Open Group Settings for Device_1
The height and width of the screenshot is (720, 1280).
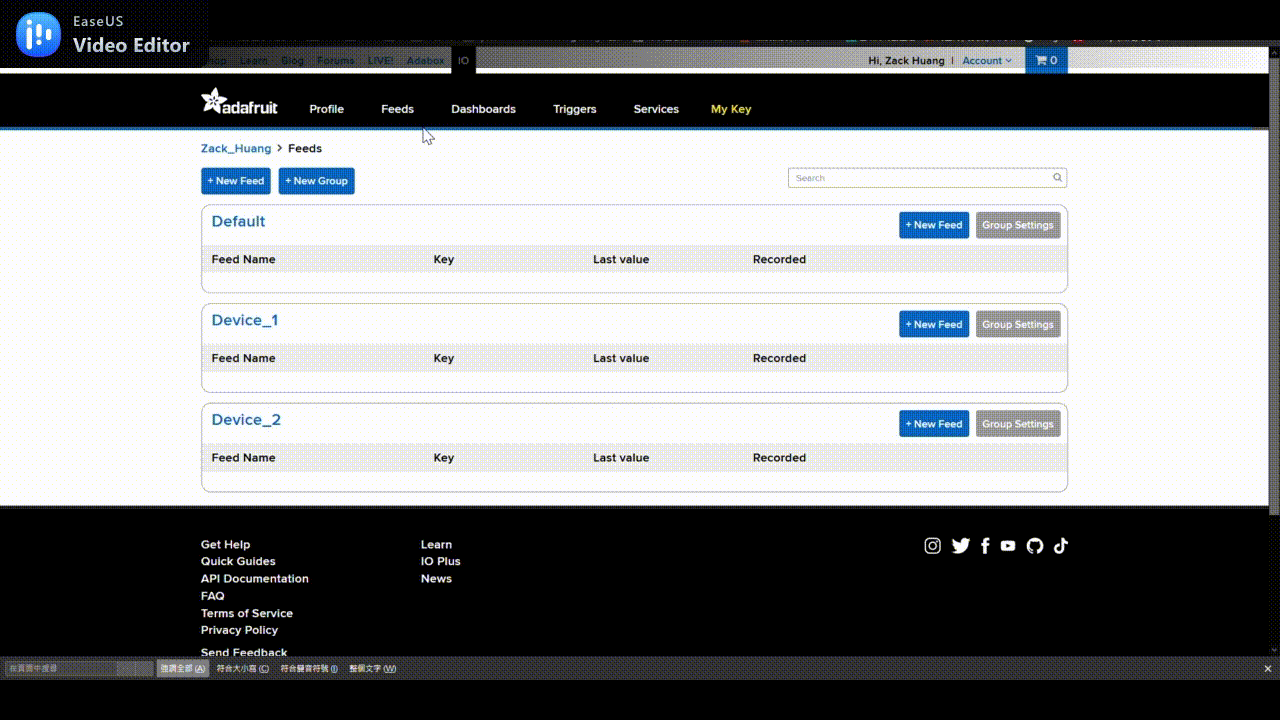coord(1018,324)
